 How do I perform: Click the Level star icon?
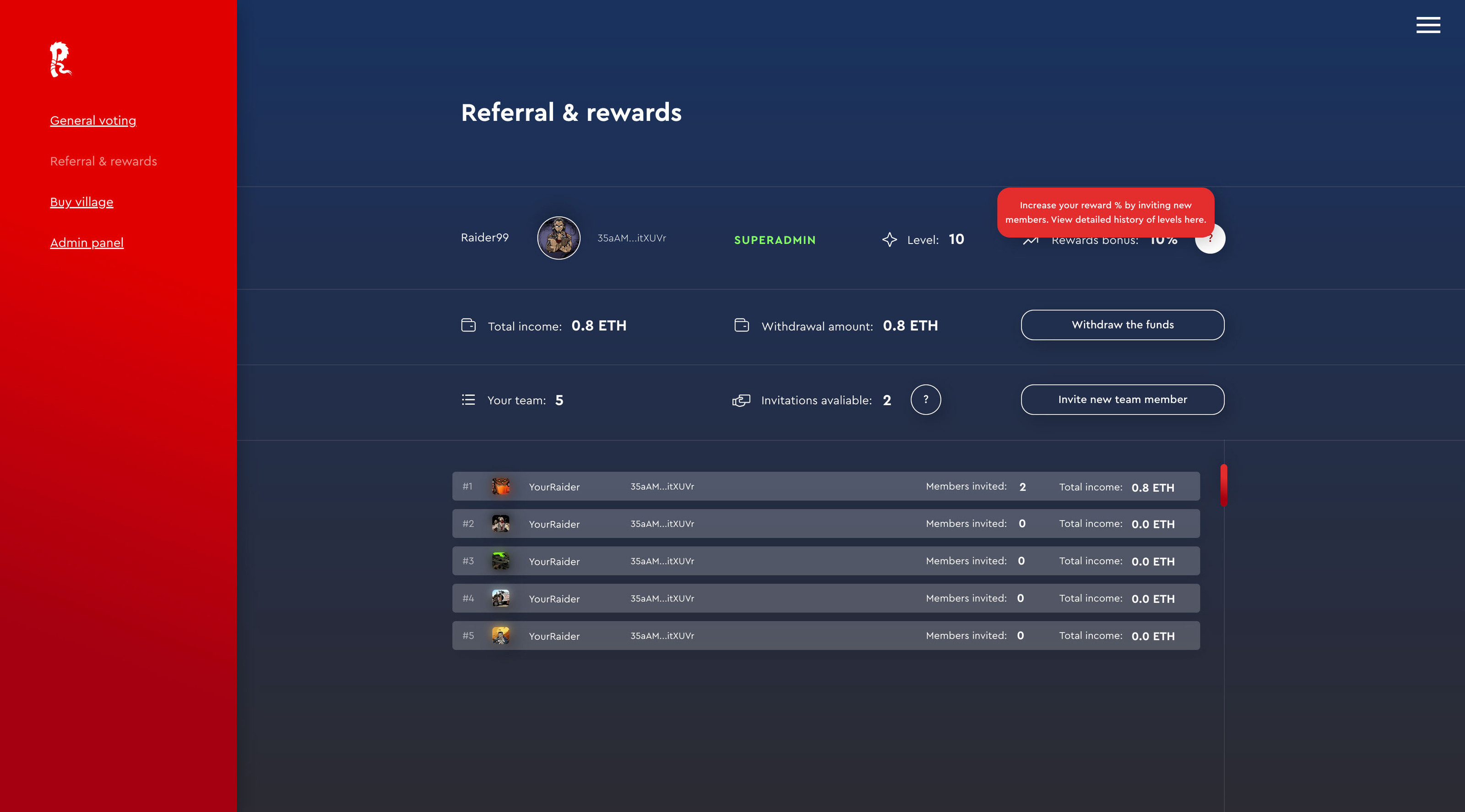pyautogui.click(x=890, y=239)
